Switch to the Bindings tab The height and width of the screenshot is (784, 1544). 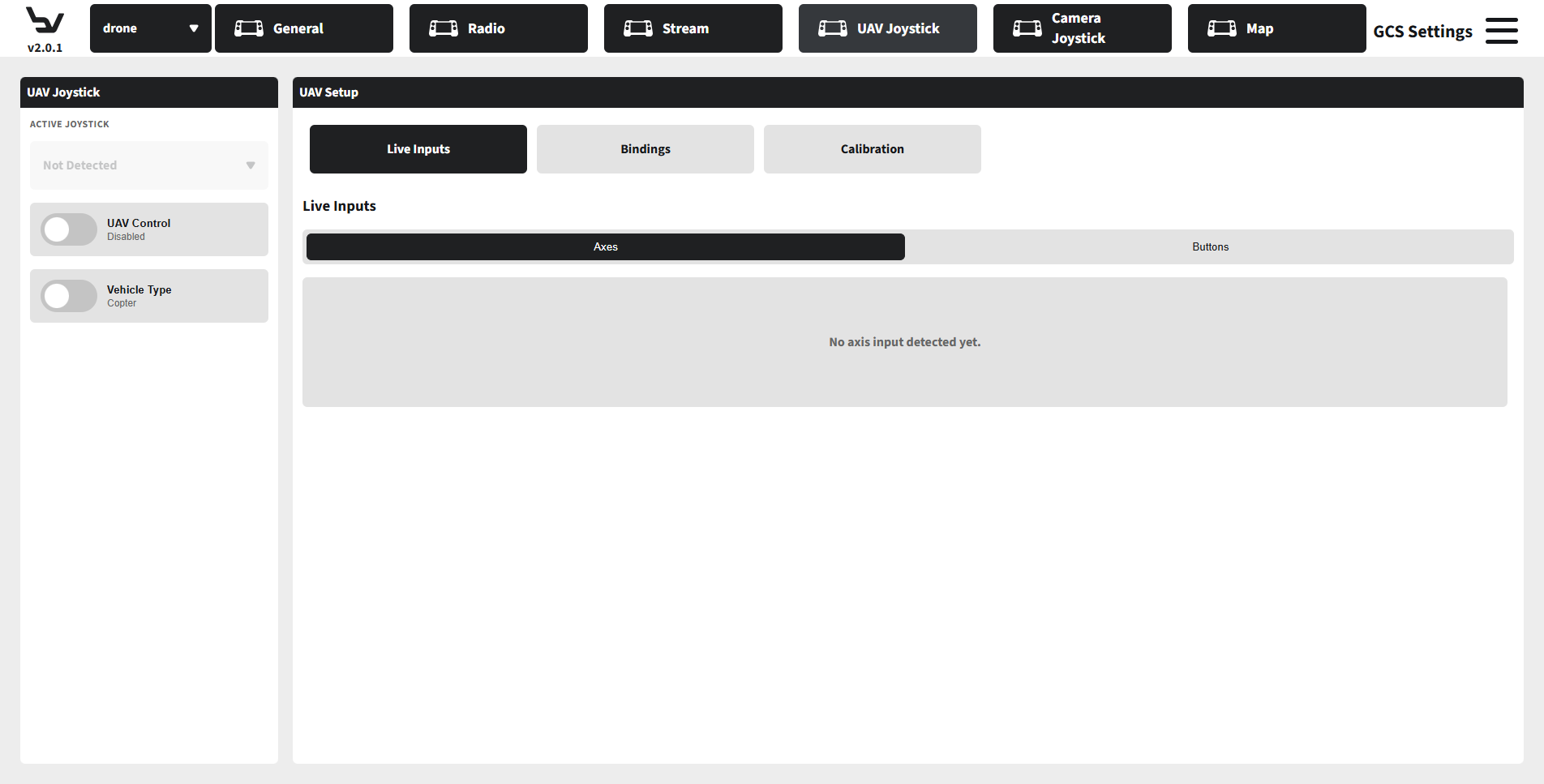click(645, 149)
